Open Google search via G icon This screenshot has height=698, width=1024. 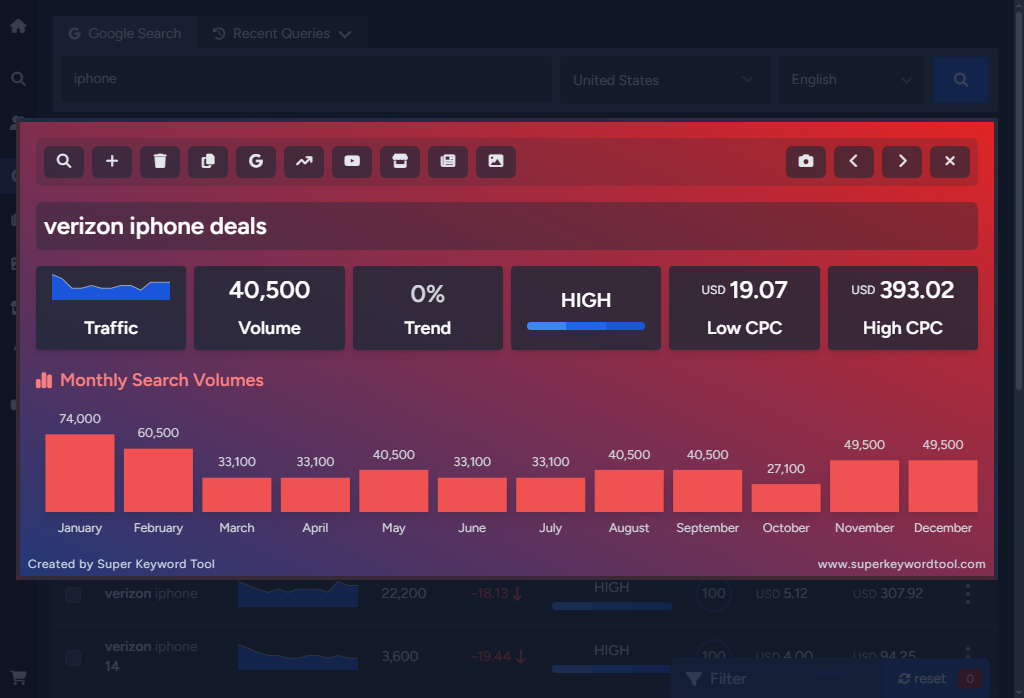256,161
